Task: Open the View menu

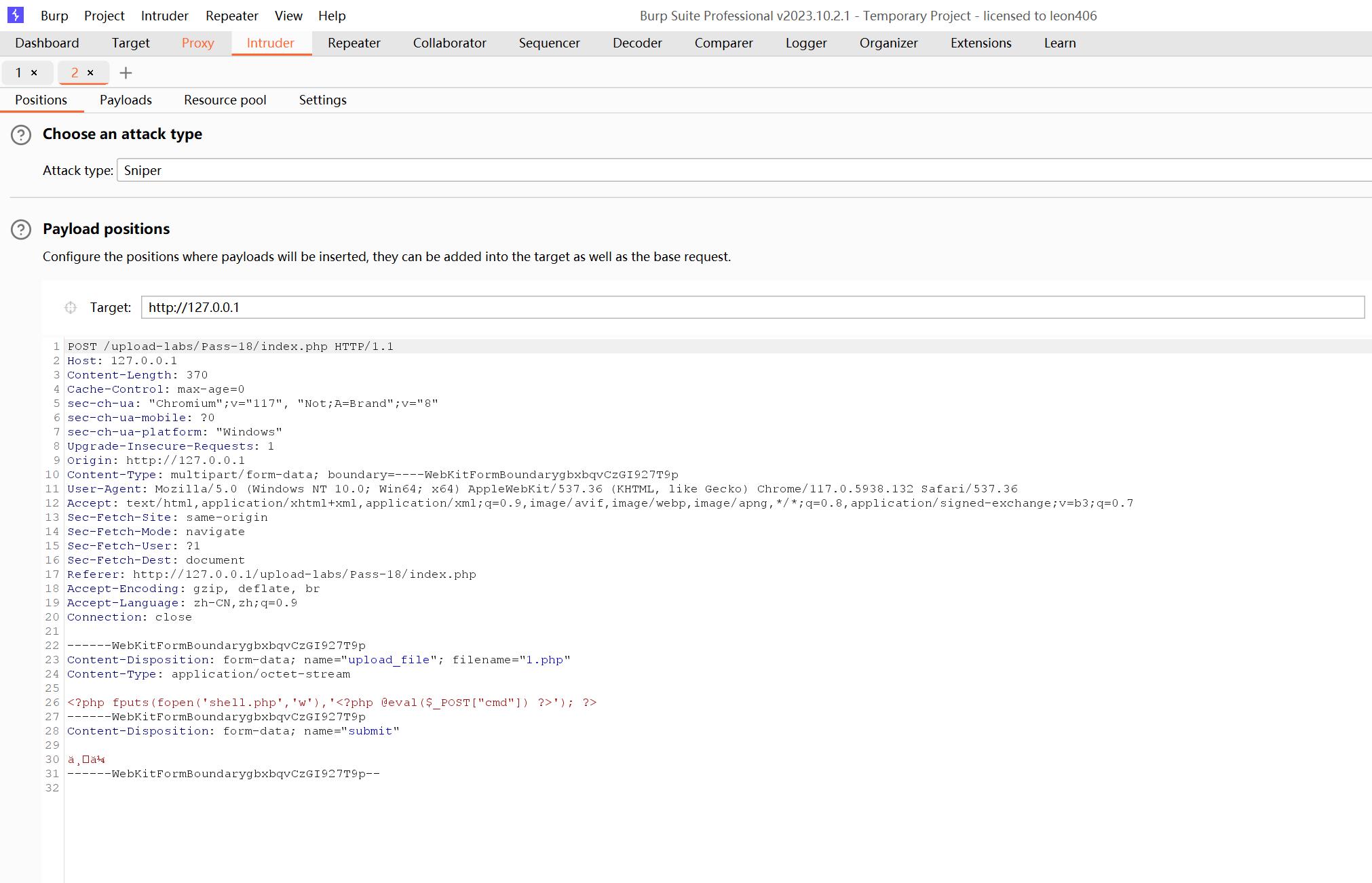Action: (288, 16)
